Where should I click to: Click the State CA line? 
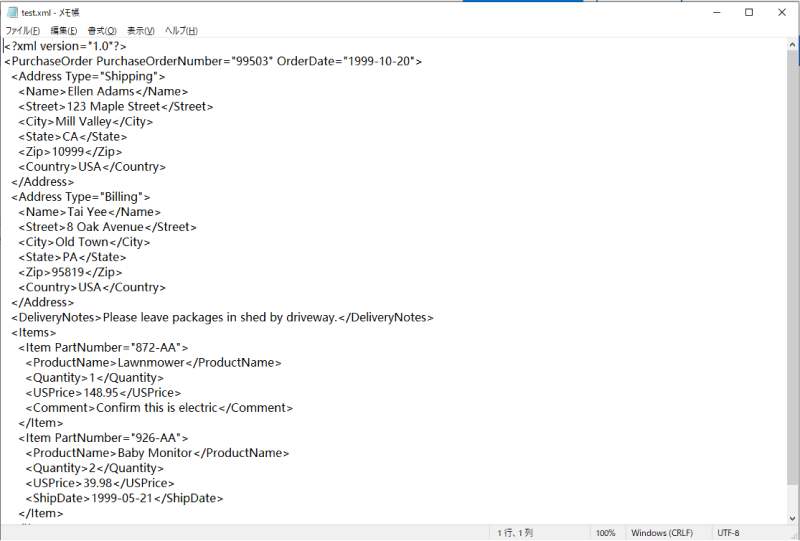click(x=73, y=137)
